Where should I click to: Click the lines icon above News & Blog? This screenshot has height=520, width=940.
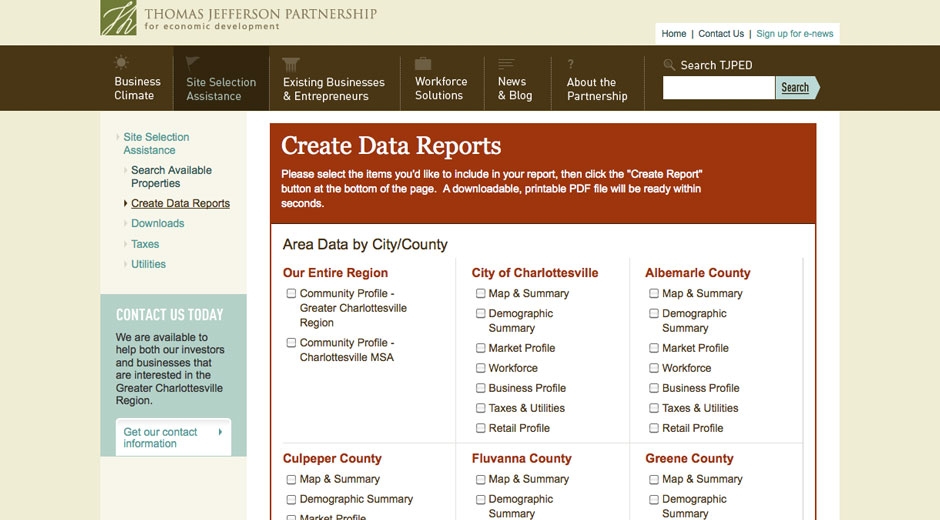coord(507,63)
